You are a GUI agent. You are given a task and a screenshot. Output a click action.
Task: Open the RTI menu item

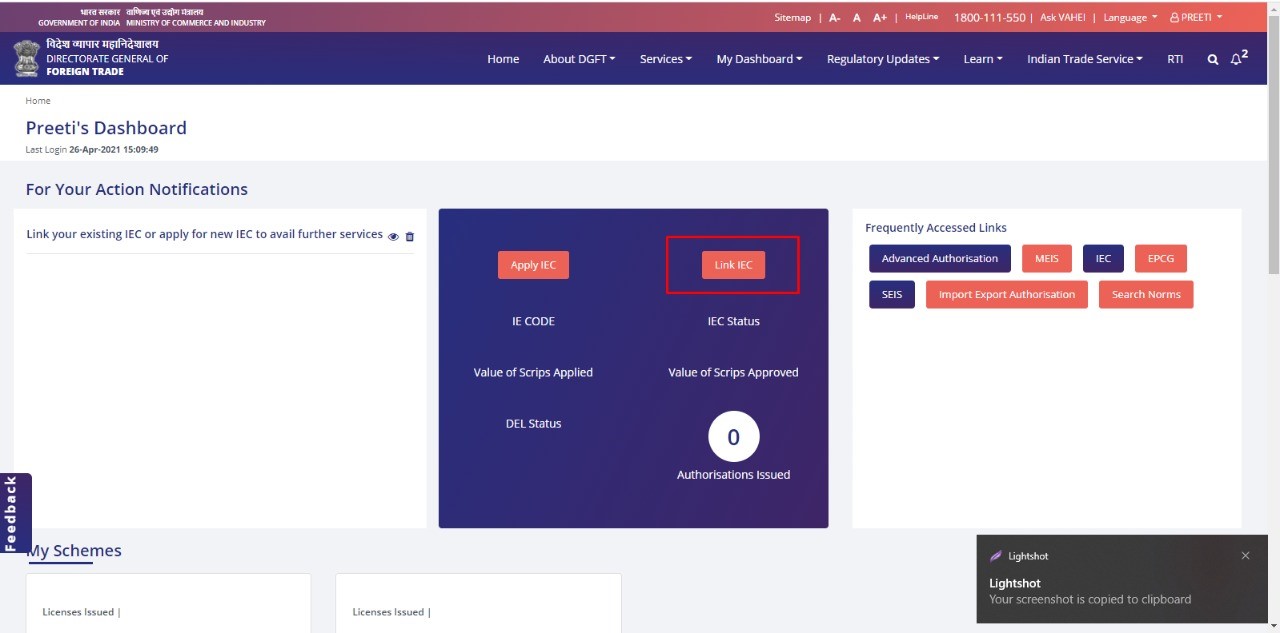coord(1175,59)
